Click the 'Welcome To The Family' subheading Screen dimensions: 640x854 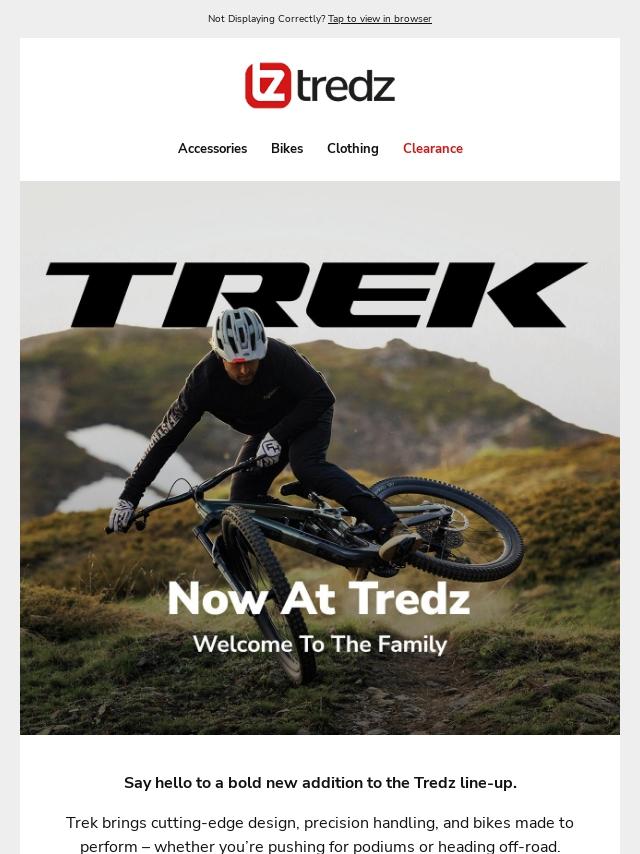pyautogui.click(x=320, y=644)
